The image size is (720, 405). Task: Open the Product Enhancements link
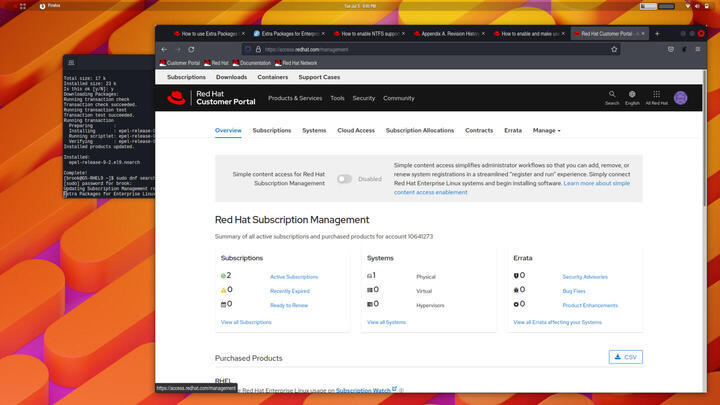point(590,305)
